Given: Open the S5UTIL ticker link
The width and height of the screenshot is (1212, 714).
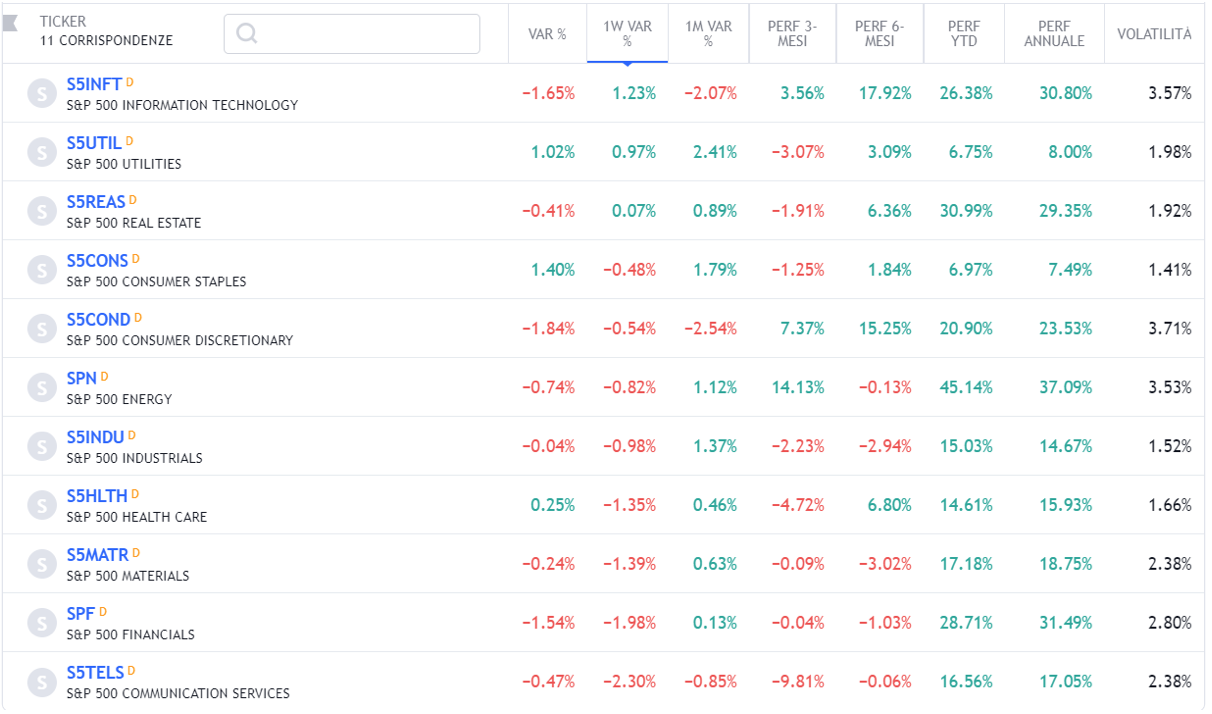Looking at the screenshot, I should tap(94, 143).
